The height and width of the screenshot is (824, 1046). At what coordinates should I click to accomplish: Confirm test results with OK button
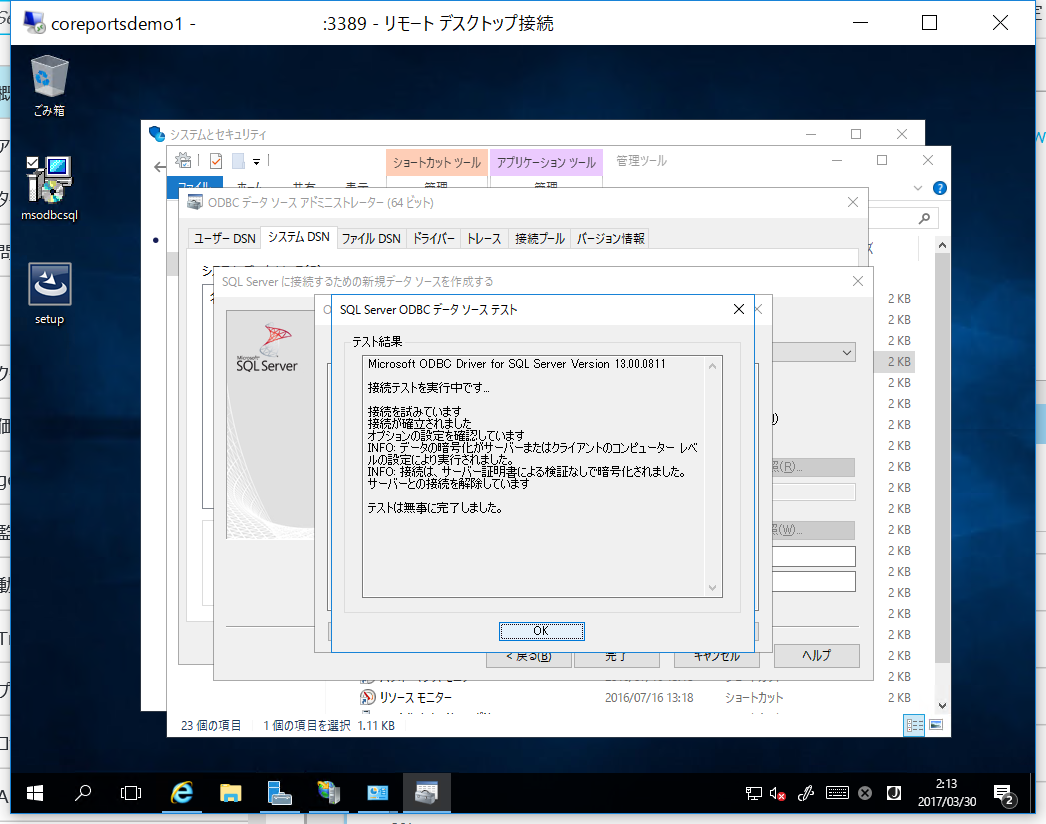[542, 631]
